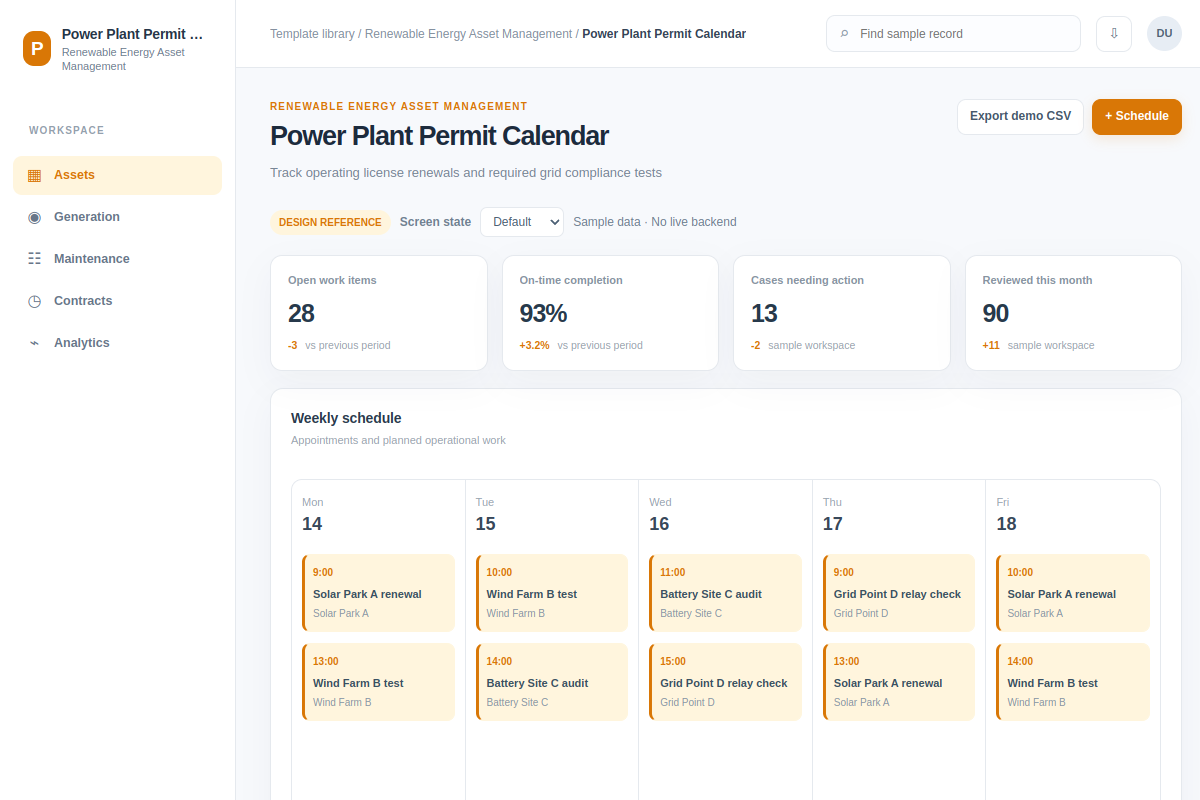Select Fri 18 day header
This screenshot has width=1200, height=800.
pyautogui.click(x=1006, y=514)
